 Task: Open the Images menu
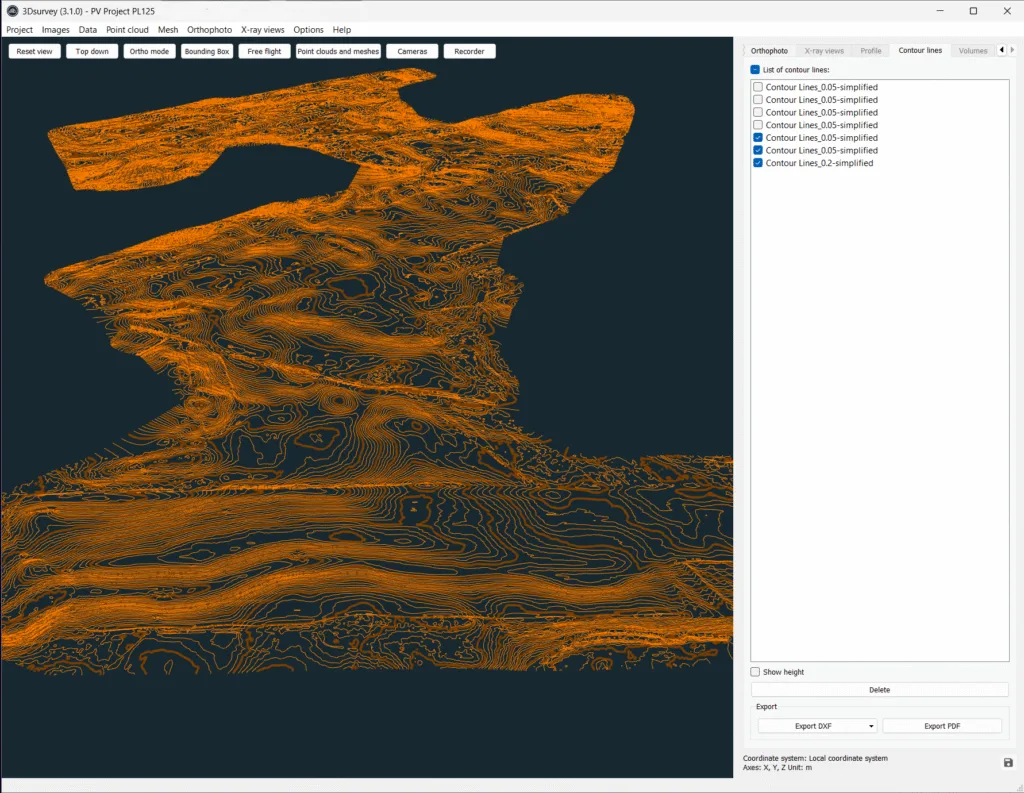point(56,29)
